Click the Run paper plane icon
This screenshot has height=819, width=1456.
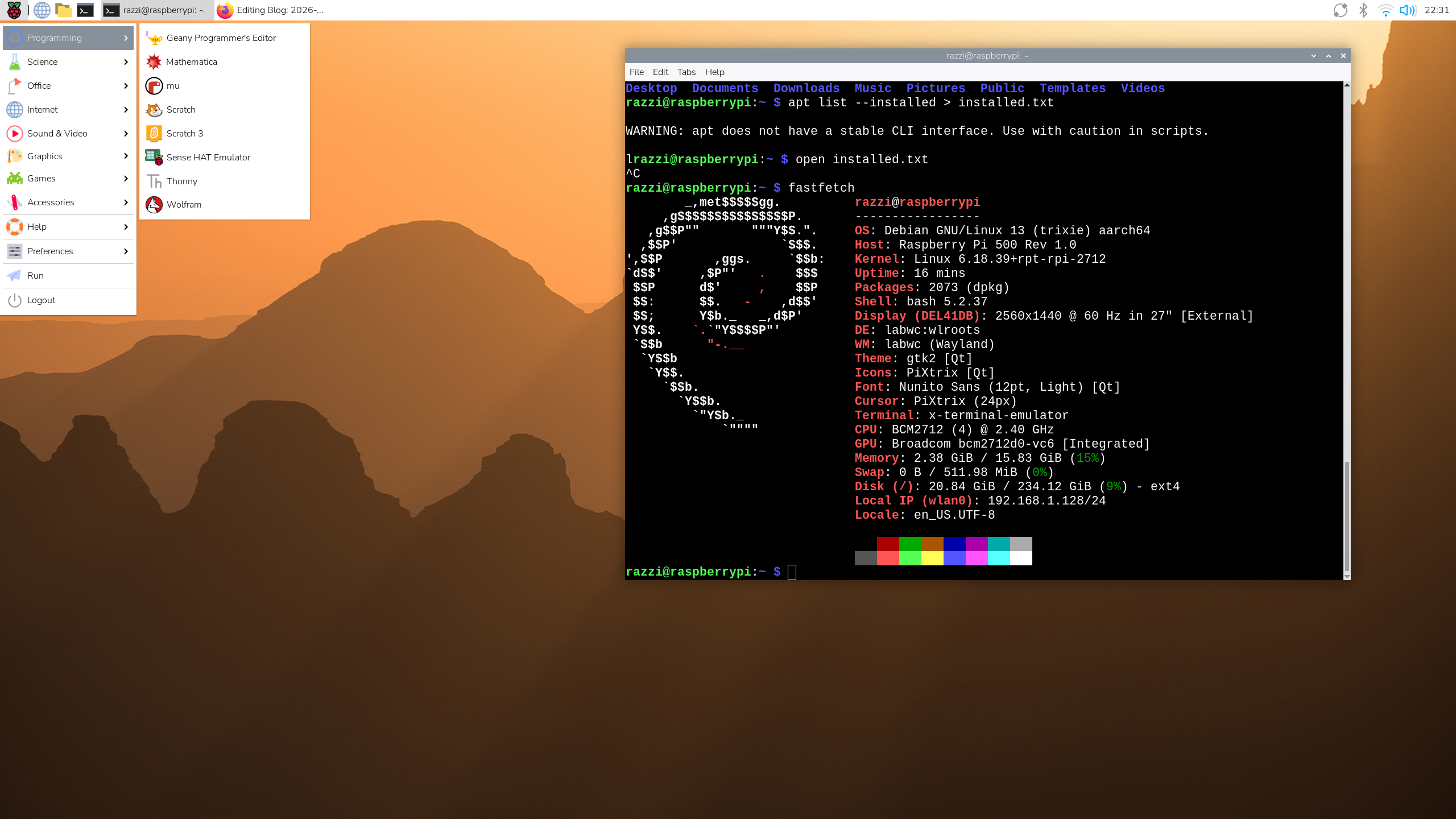(15, 276)
